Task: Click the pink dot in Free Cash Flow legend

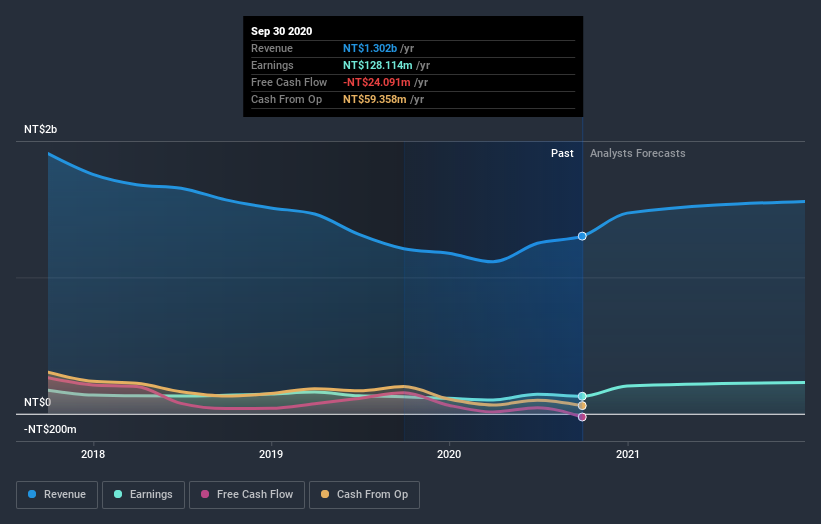Action: 205,494
